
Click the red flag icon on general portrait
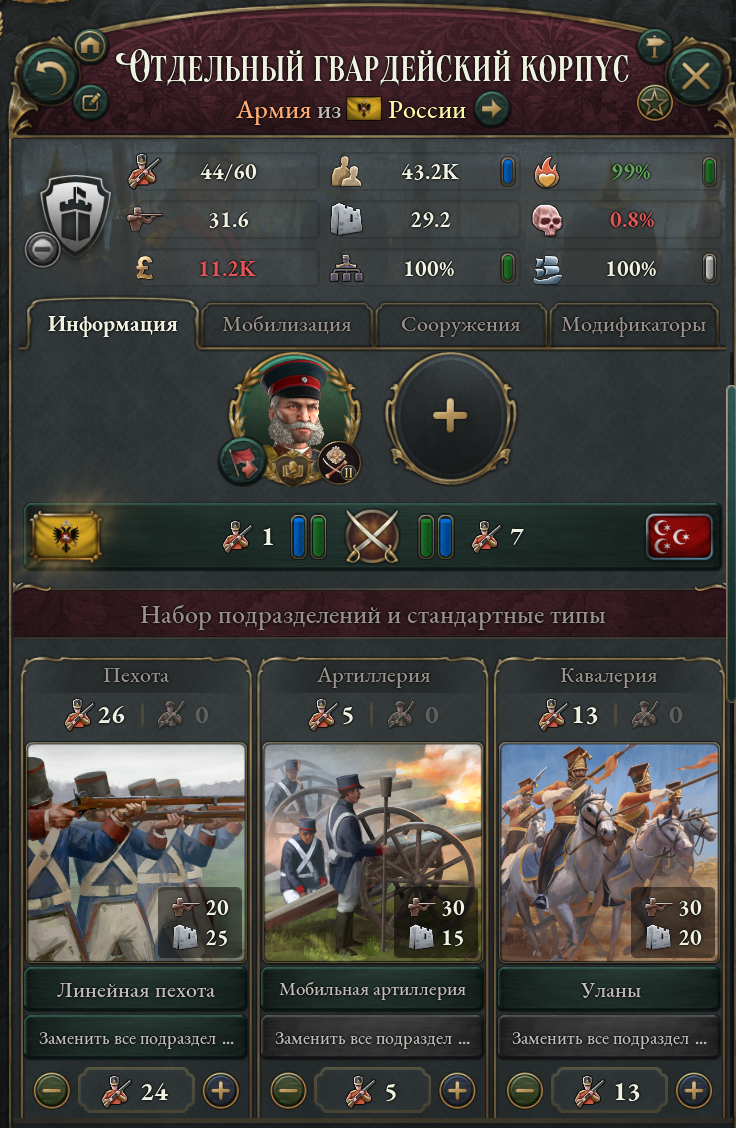[242, 461]
